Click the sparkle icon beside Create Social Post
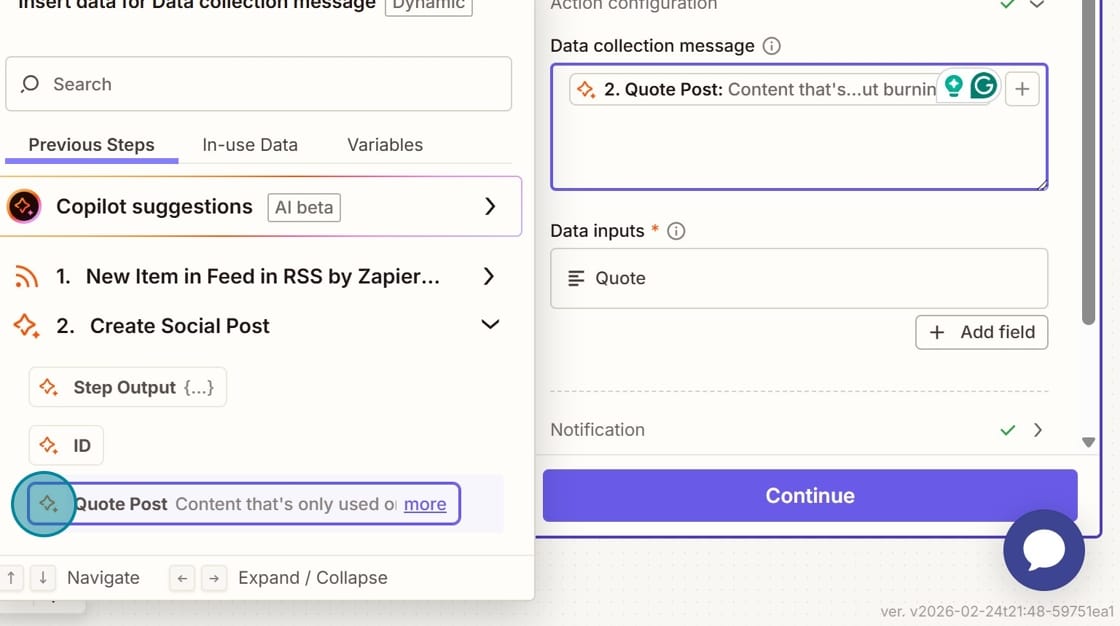 pos(27,325)
